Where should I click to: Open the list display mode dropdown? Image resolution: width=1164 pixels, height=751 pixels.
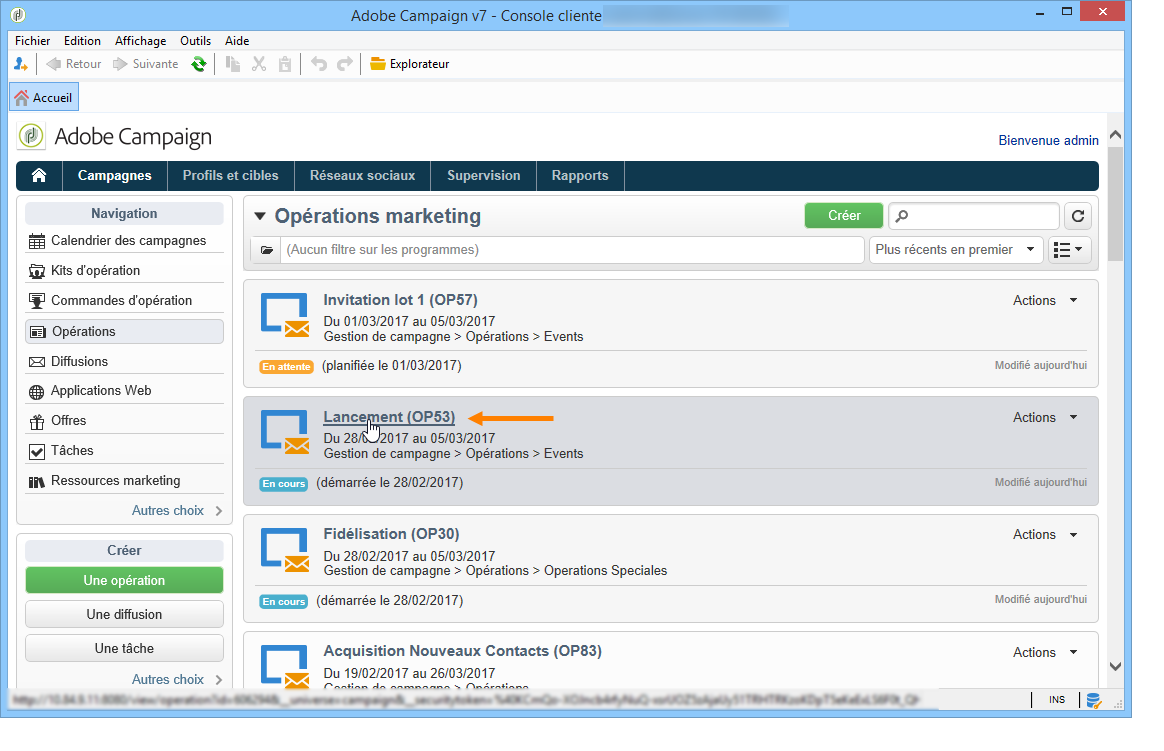(1070, 250)
